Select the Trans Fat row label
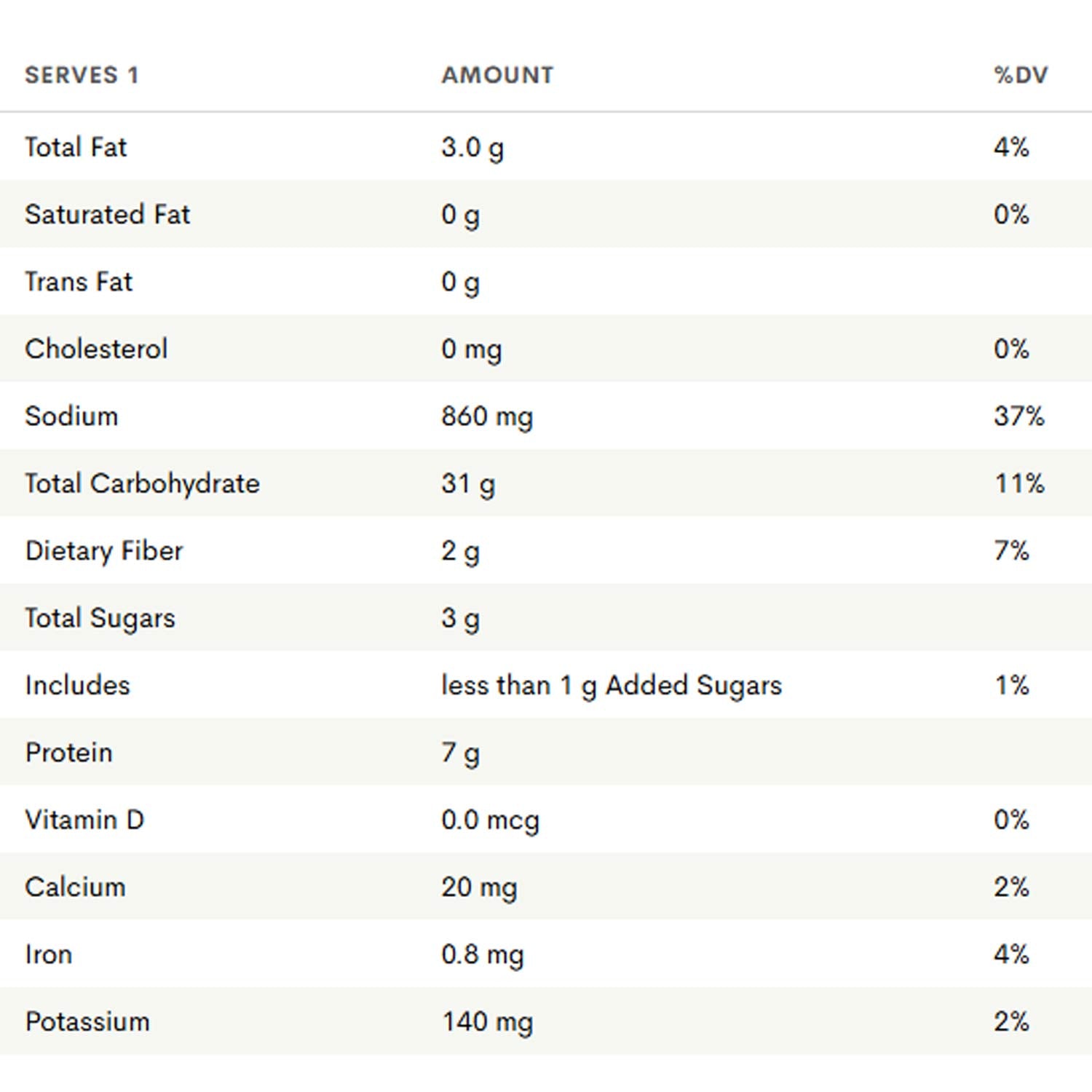This screenshot has width=1092, height=1092. pos(79,282)
